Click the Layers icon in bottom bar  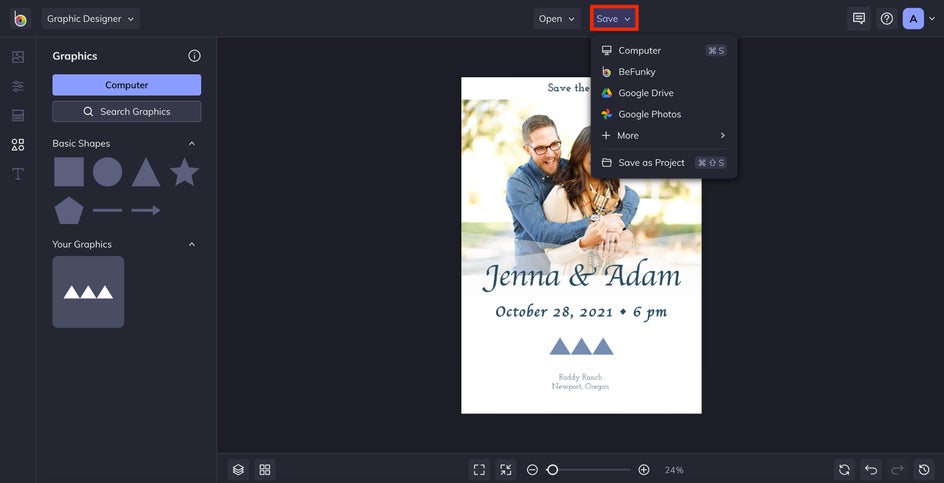click(238, 469)
